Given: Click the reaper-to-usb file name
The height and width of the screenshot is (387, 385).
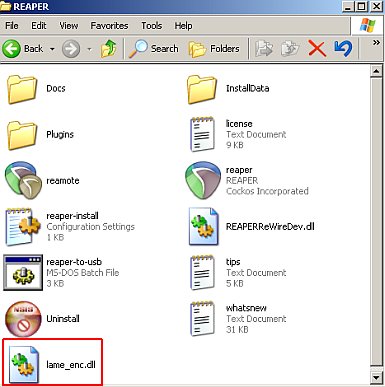Looking at the screenshot, I should coord(74,262).
